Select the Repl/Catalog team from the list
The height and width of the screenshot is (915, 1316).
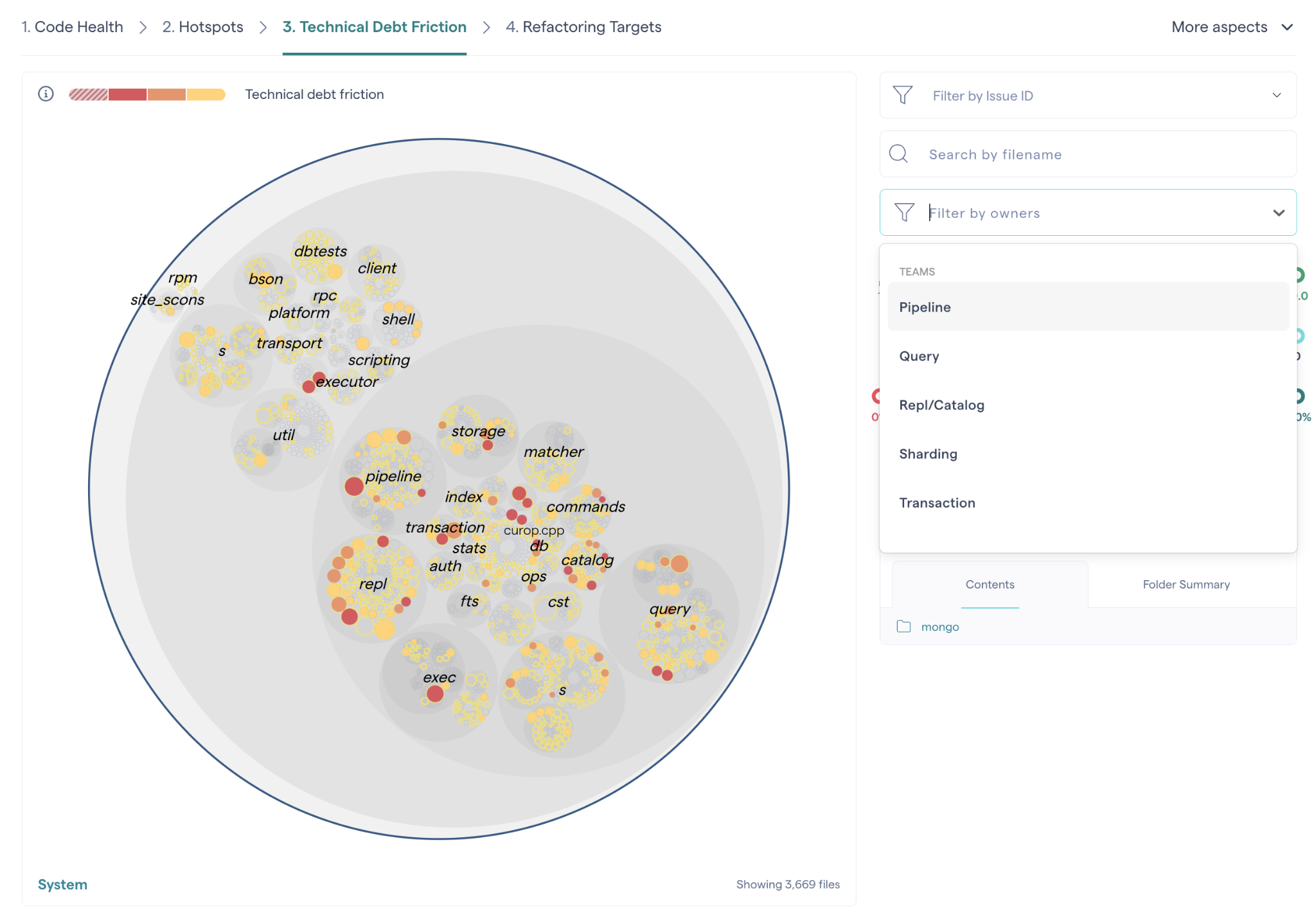click(941, 405)
